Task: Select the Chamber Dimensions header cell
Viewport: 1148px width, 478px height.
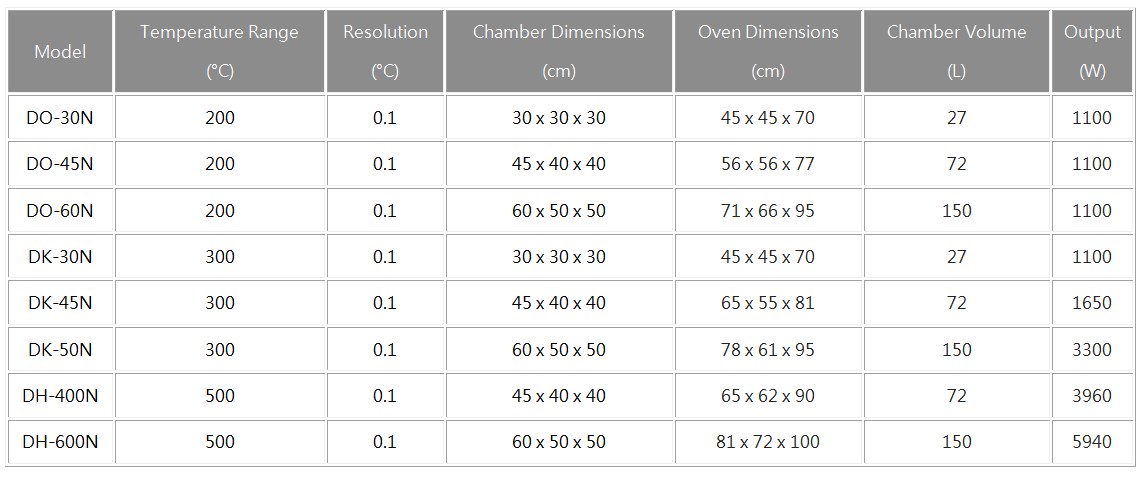Action: (559, 51)
